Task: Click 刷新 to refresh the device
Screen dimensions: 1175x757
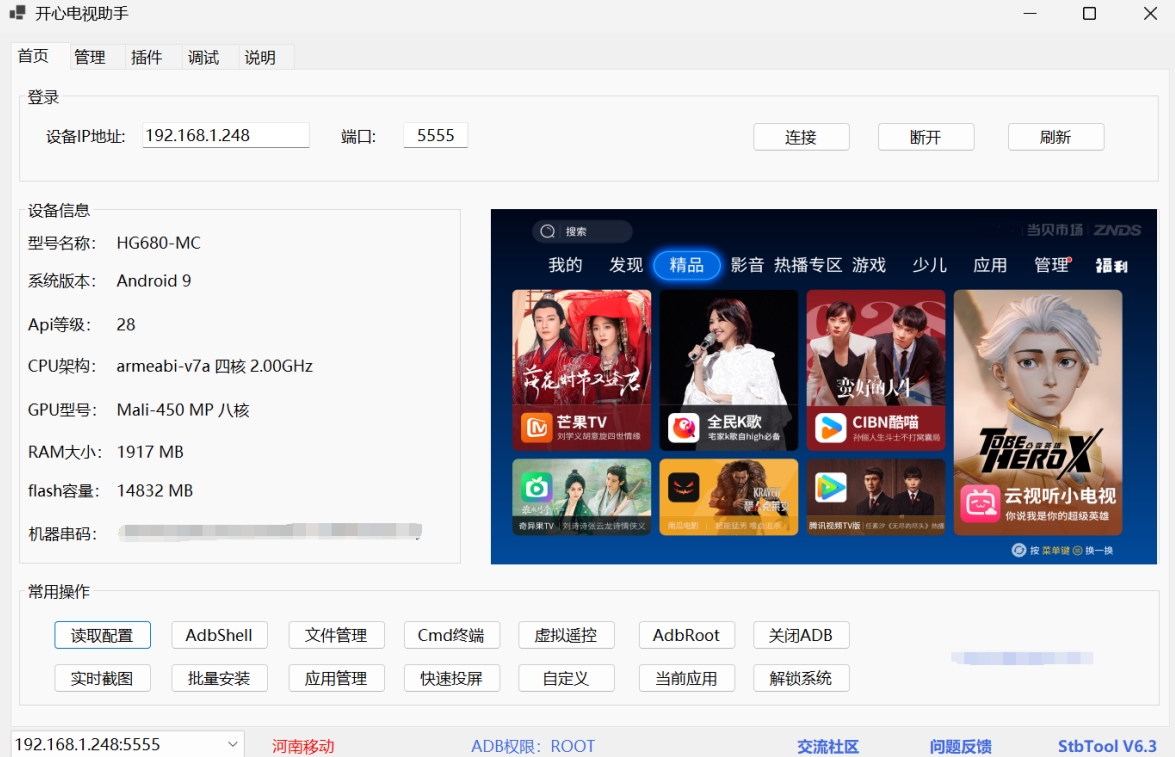Action: pos(1056,136)
